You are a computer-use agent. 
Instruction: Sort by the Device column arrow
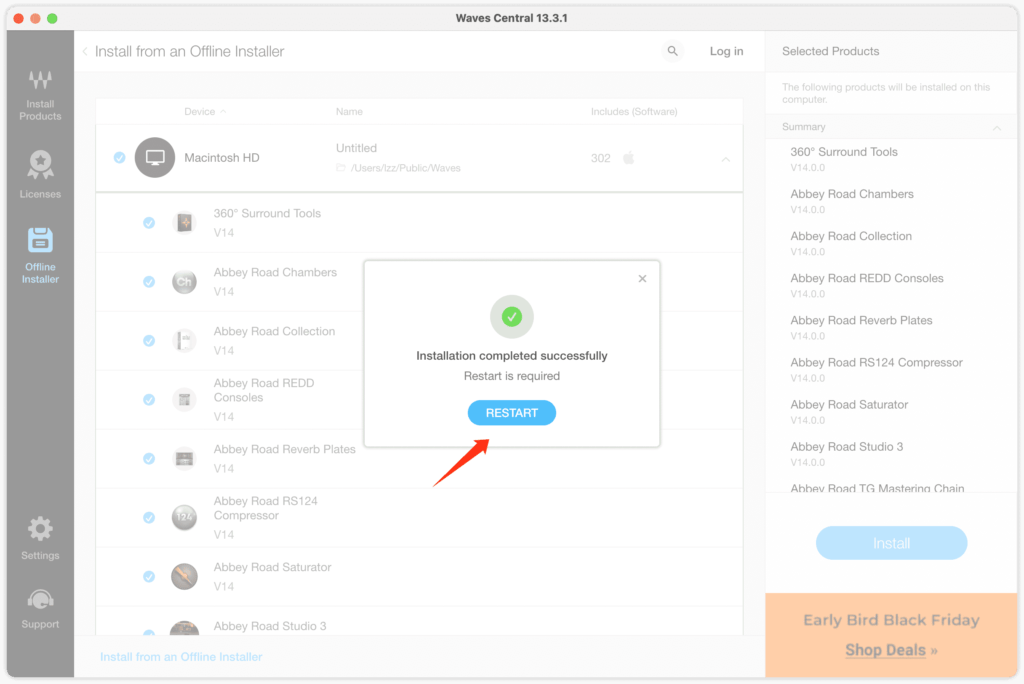coord(223,112)
